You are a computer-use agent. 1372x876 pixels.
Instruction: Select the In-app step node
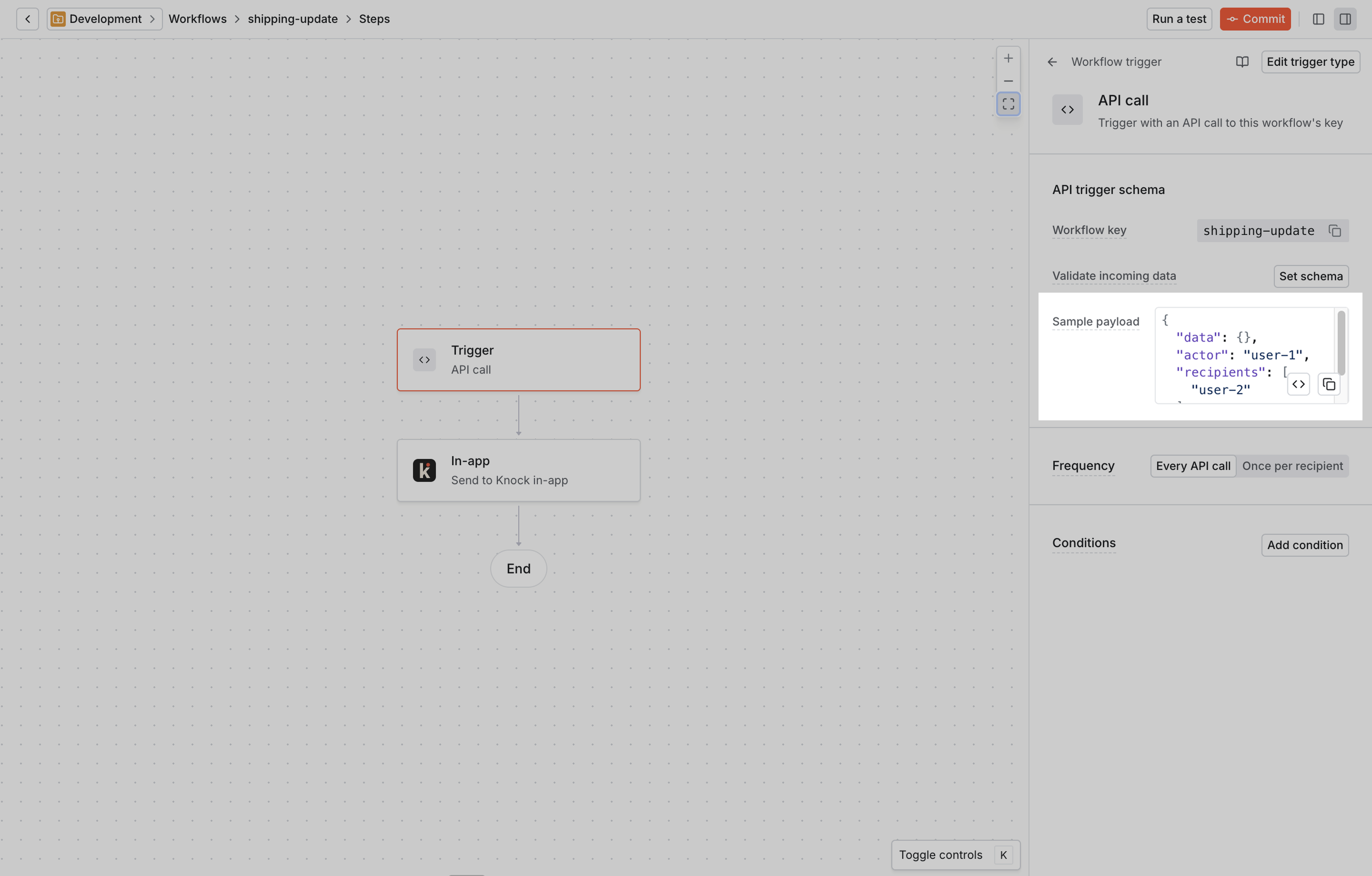pyautogui.click(x=518, y=470)
